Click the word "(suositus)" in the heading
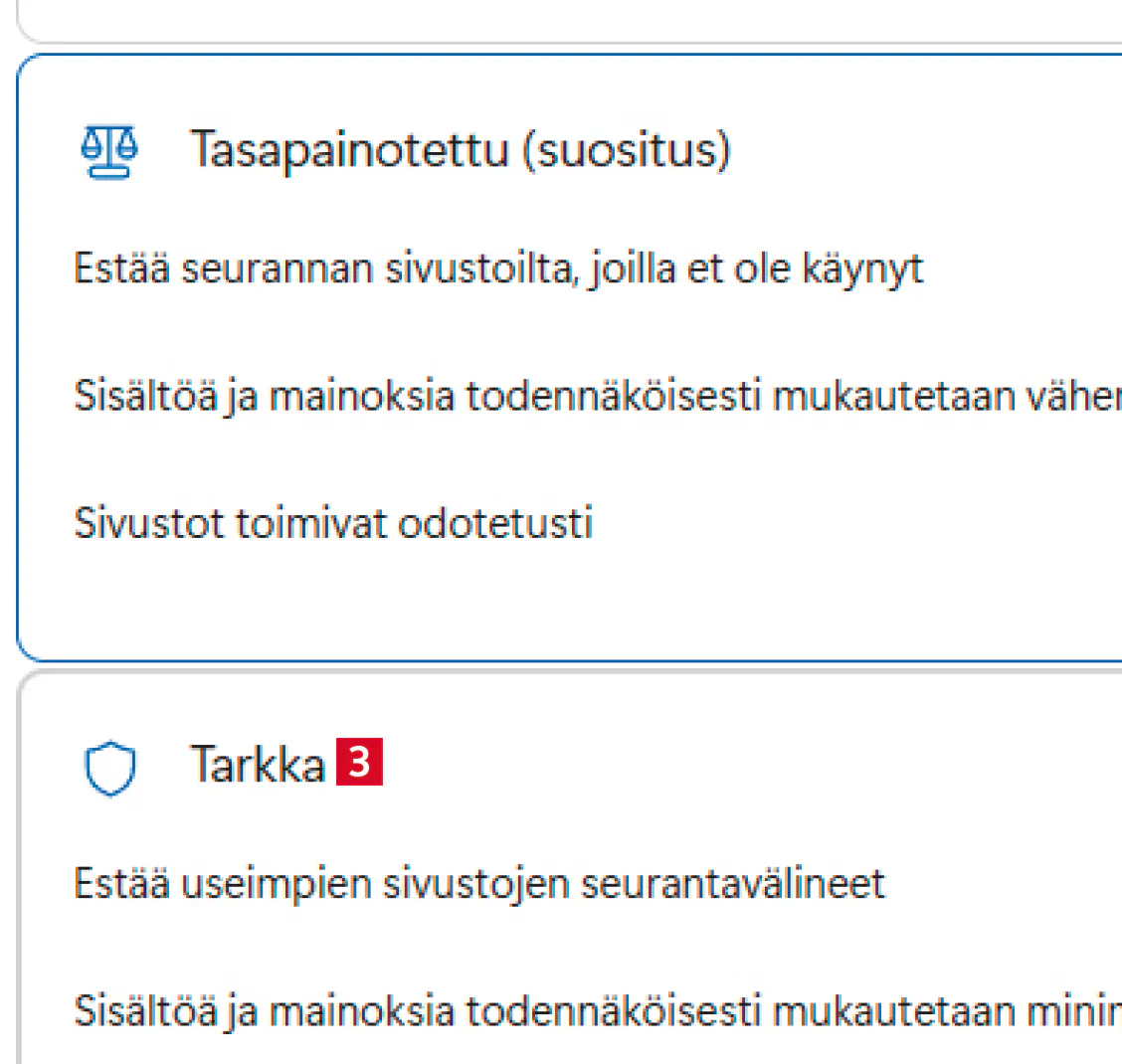Screen dimensions: 1122x1064 [626, 151]
